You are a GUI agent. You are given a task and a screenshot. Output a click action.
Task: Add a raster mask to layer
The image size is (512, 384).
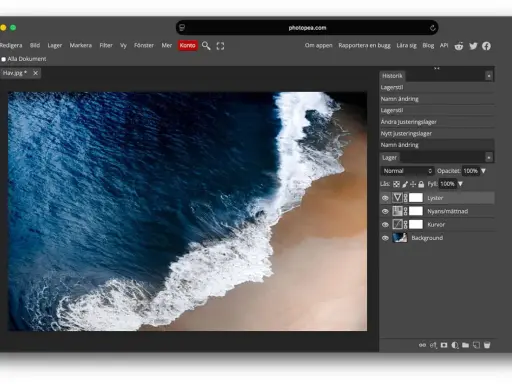tap(444, 345)
